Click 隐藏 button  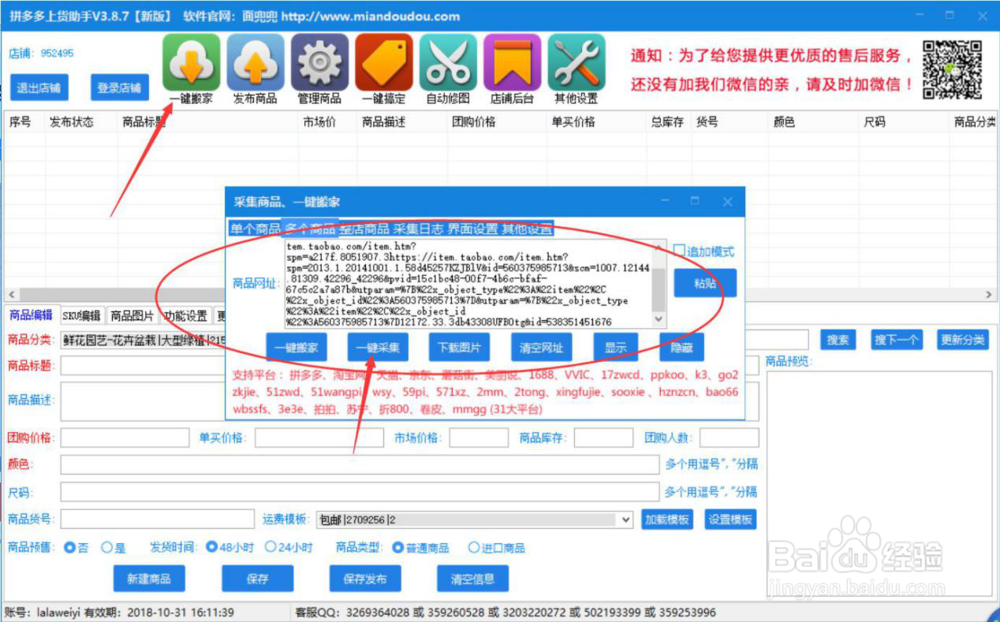(x=682, y=347)
